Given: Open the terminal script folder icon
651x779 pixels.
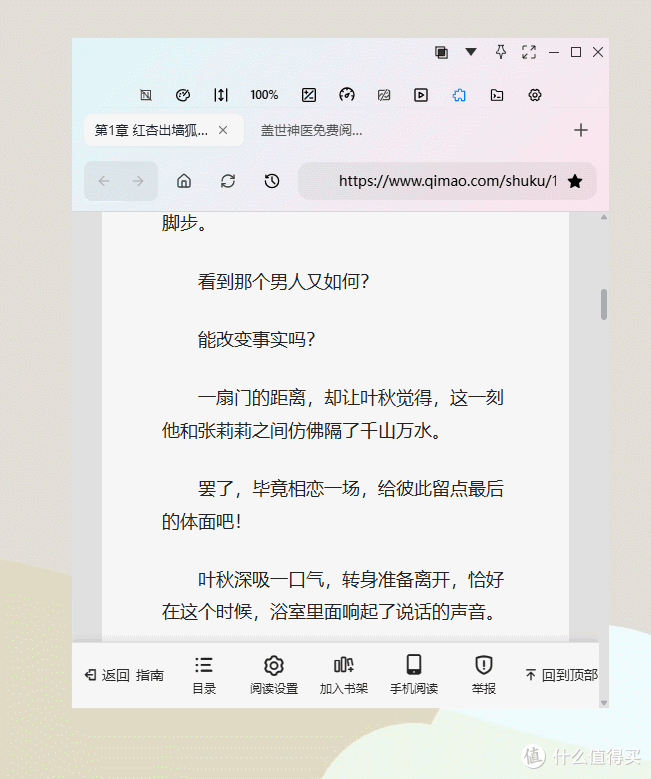Looking at the screenshot, I should [x=497, y=95].
